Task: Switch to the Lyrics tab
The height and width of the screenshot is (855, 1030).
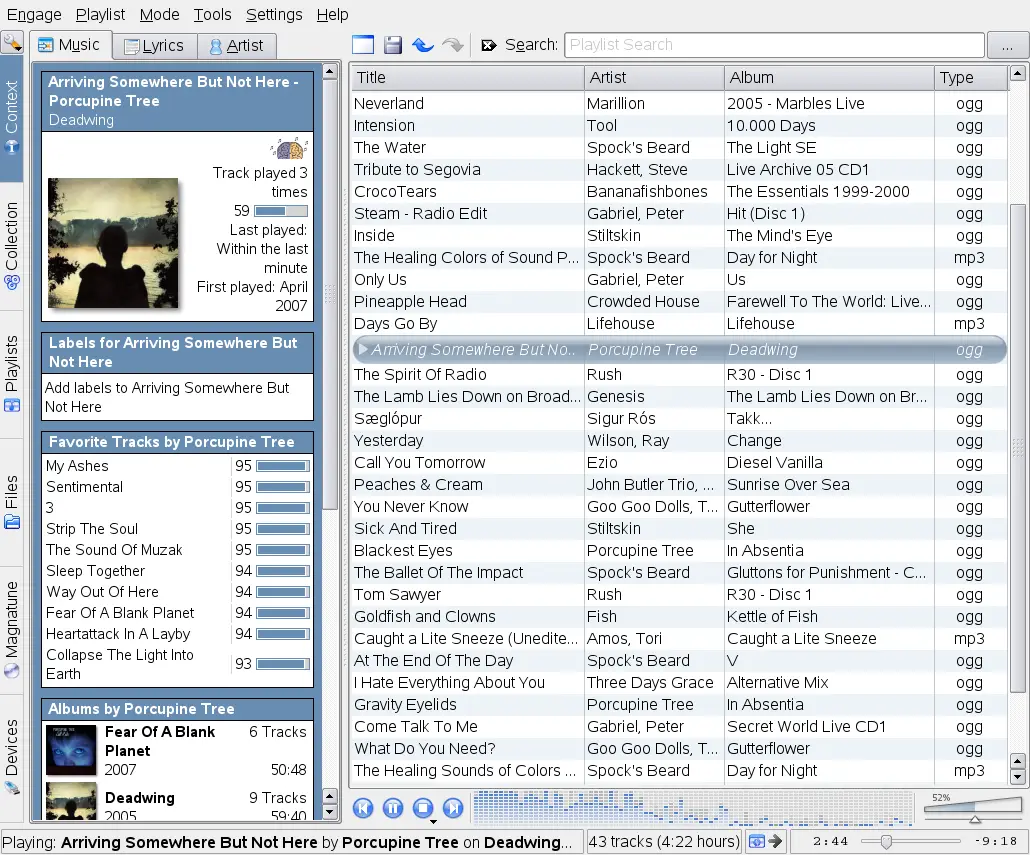Action: click(x=153, y=45)
